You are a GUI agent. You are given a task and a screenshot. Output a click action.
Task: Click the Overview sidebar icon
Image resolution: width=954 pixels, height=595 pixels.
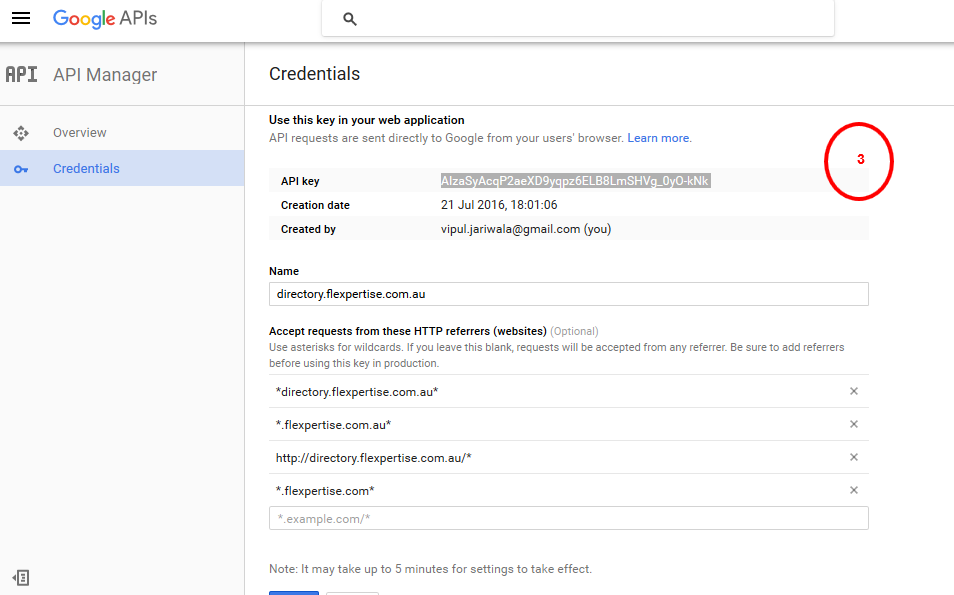pos(21,133)
